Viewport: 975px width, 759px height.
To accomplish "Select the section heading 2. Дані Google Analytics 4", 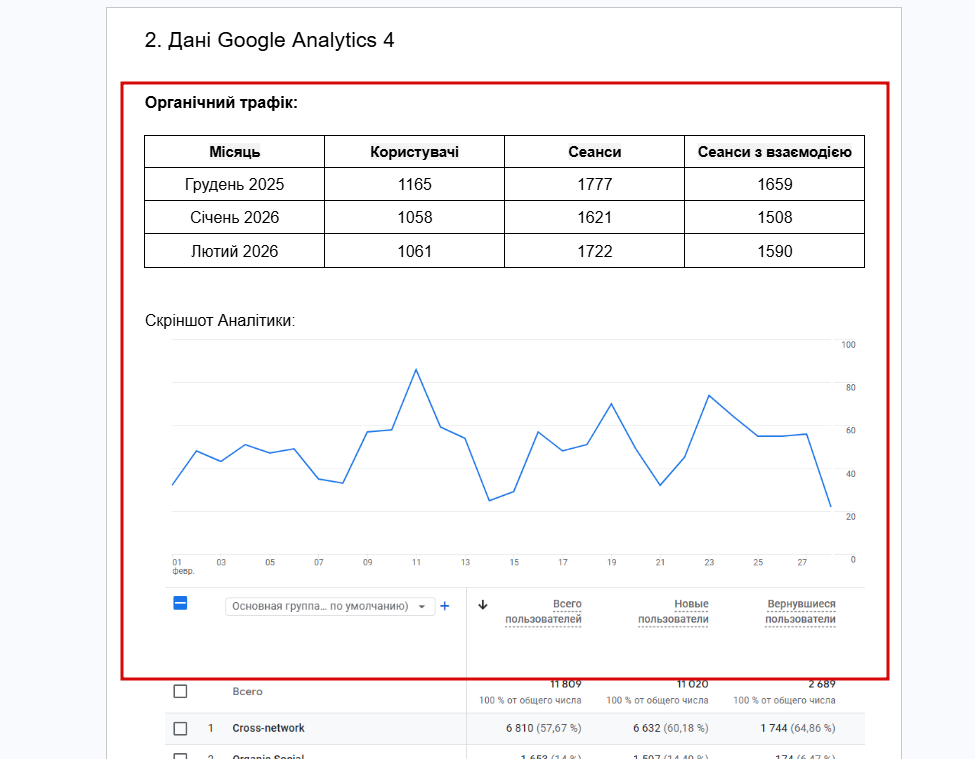I will (x=269, y=40).
